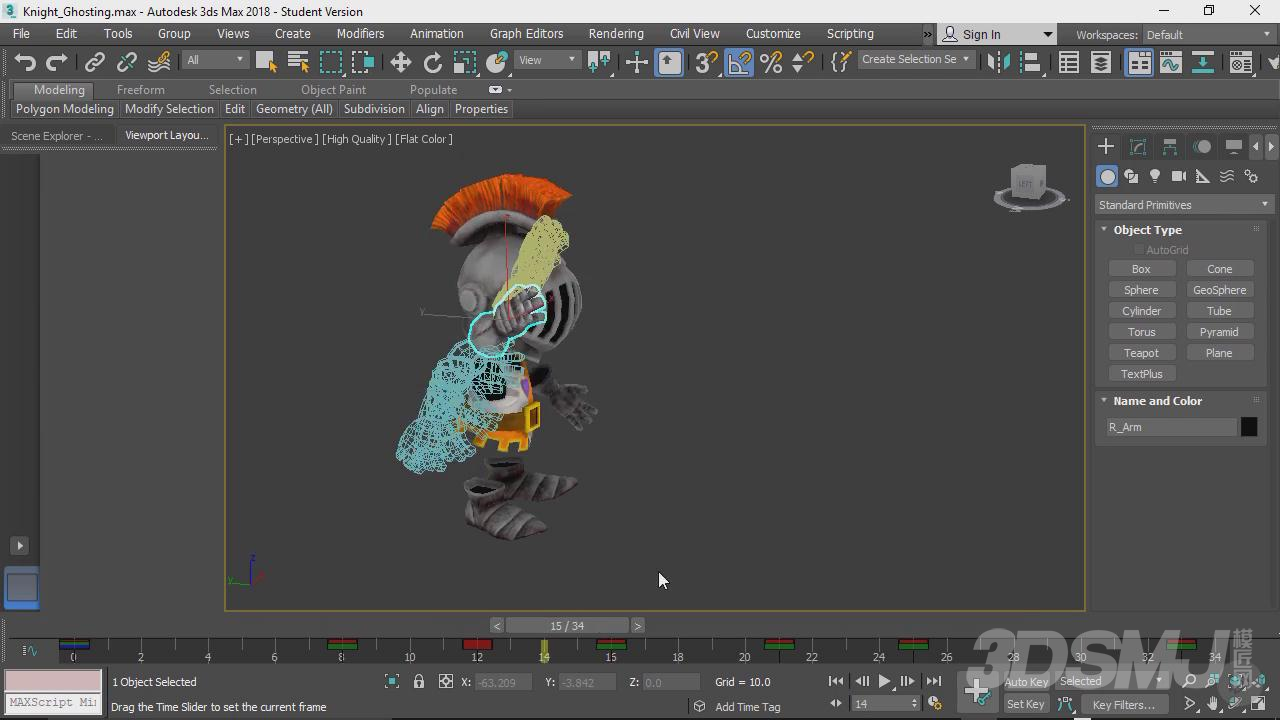Image resolution: width=1280 pixels, height=720 pixels.
Task: Activate the Select and Rotate tool
Action: [x=432, y=62]
